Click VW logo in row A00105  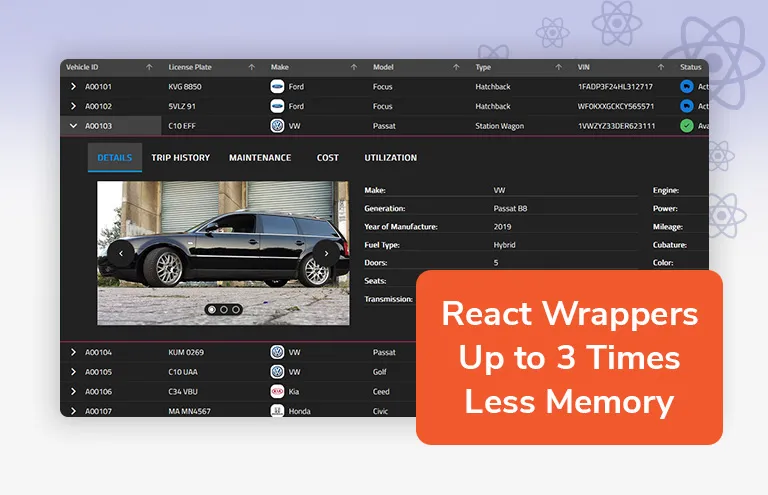(277, 372)
